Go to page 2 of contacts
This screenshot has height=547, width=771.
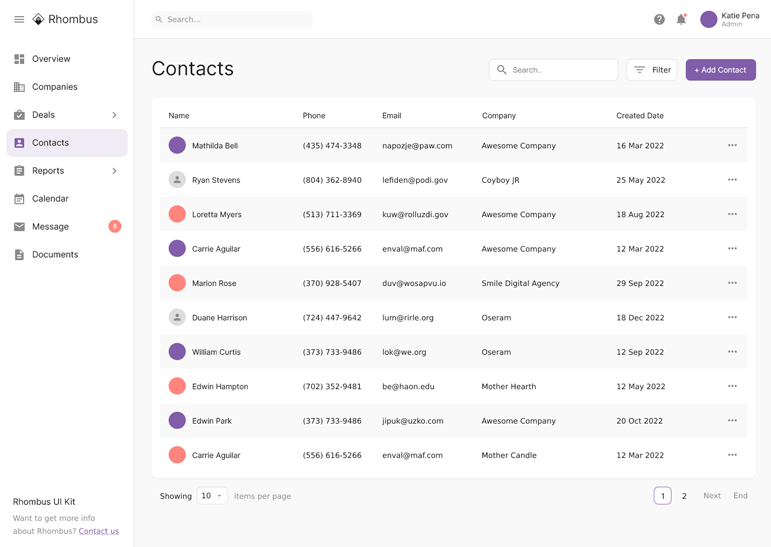[x=684, y=496]
